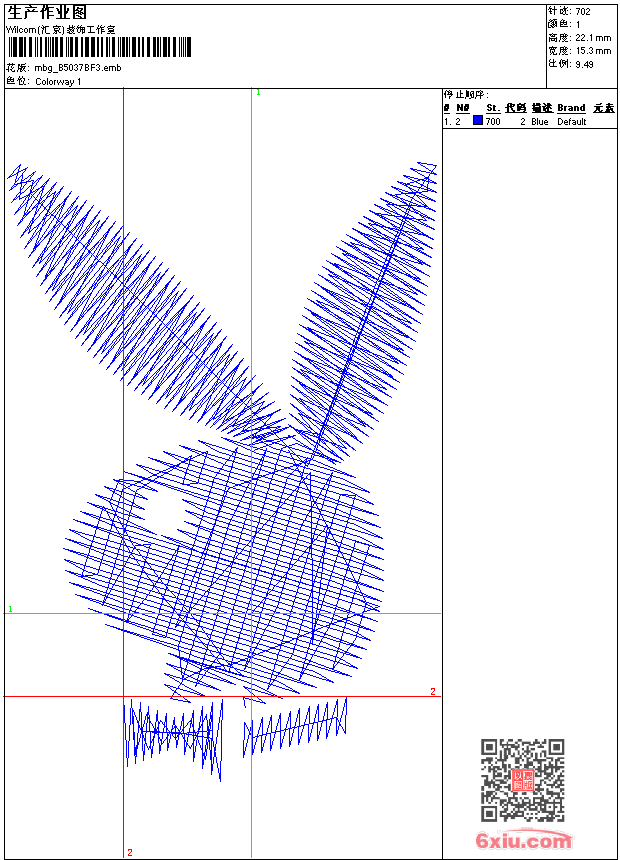Click the QR code image

(523, 780)
